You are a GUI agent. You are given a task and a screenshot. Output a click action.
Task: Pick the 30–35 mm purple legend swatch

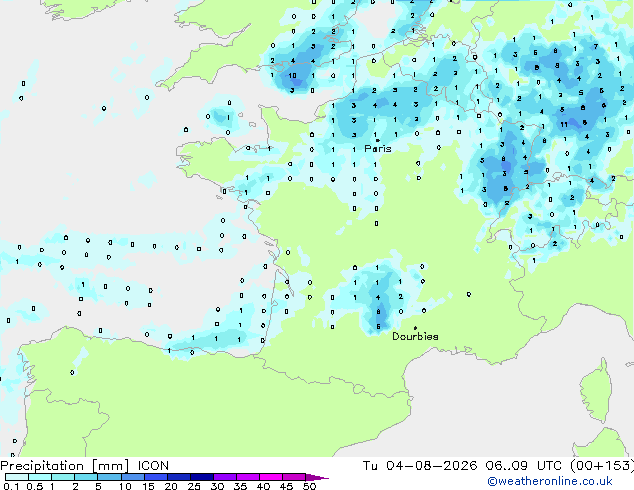pos(225,477)
